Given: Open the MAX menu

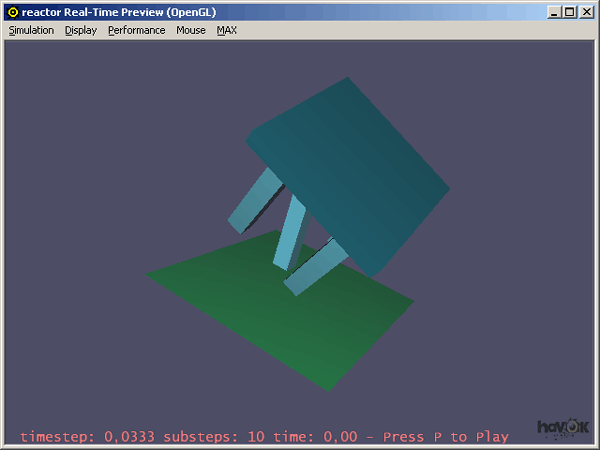Looking at the screenshot, I should coord(227,30).
